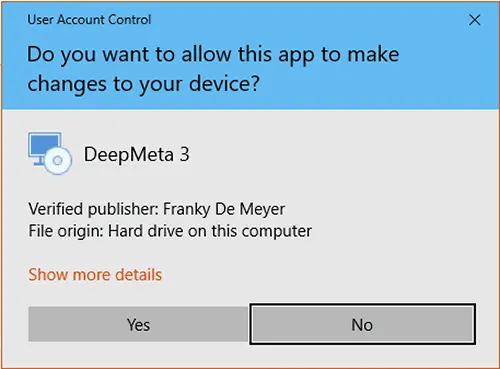Click the Franky De Meyer publisher name
The image size is (500, 369).
[x=224, y=209]
